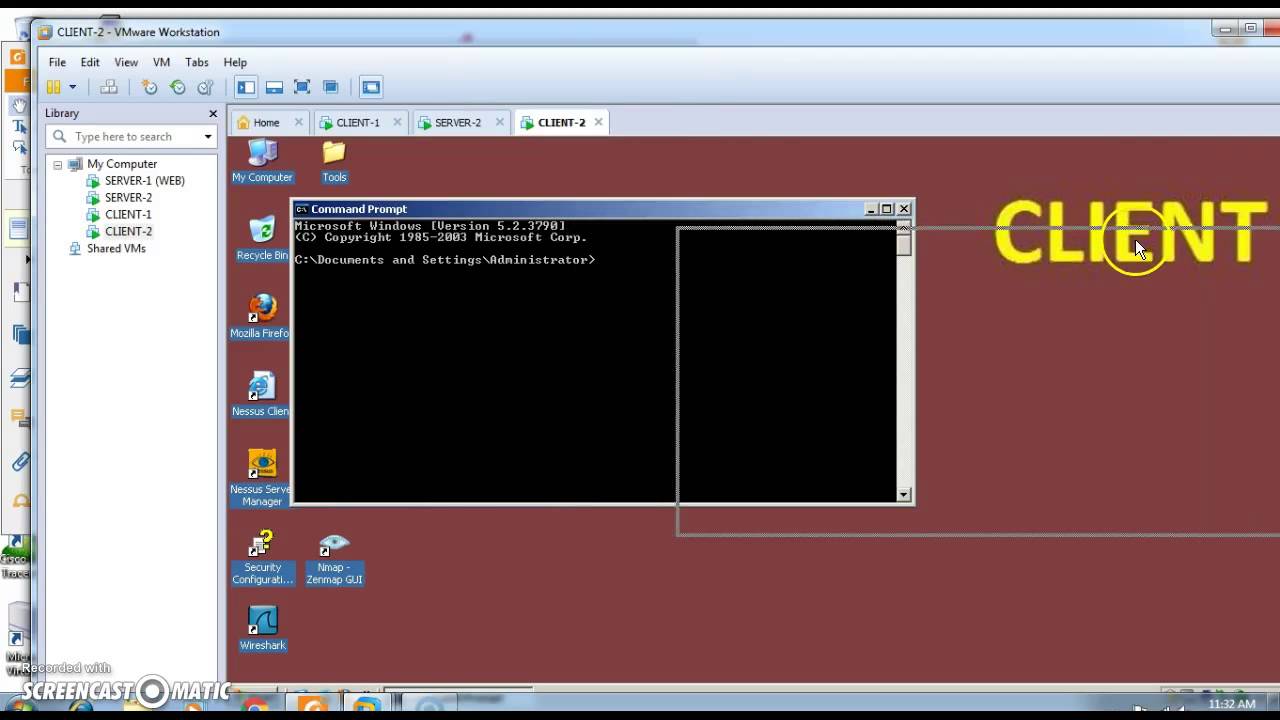Select SERVER-2 in the Library tree
1280x720 pixels.
click(128, 198)
